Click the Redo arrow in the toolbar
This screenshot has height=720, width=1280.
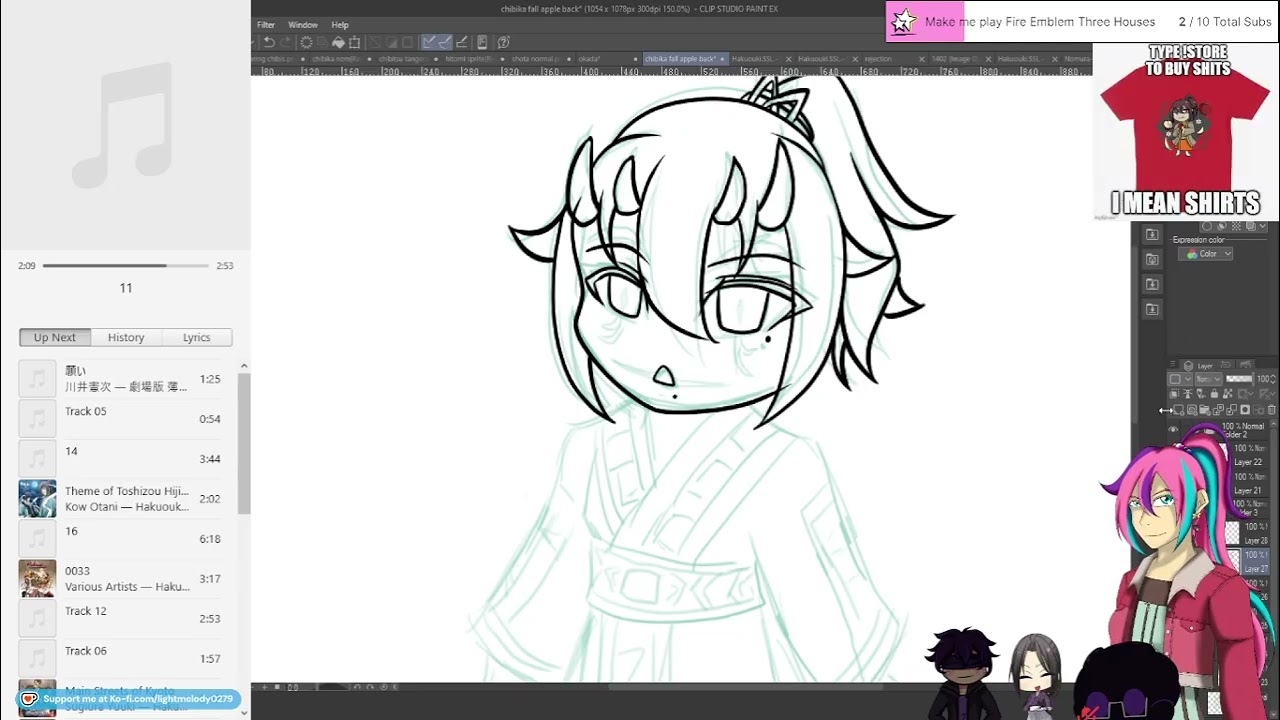click(285, 42)
